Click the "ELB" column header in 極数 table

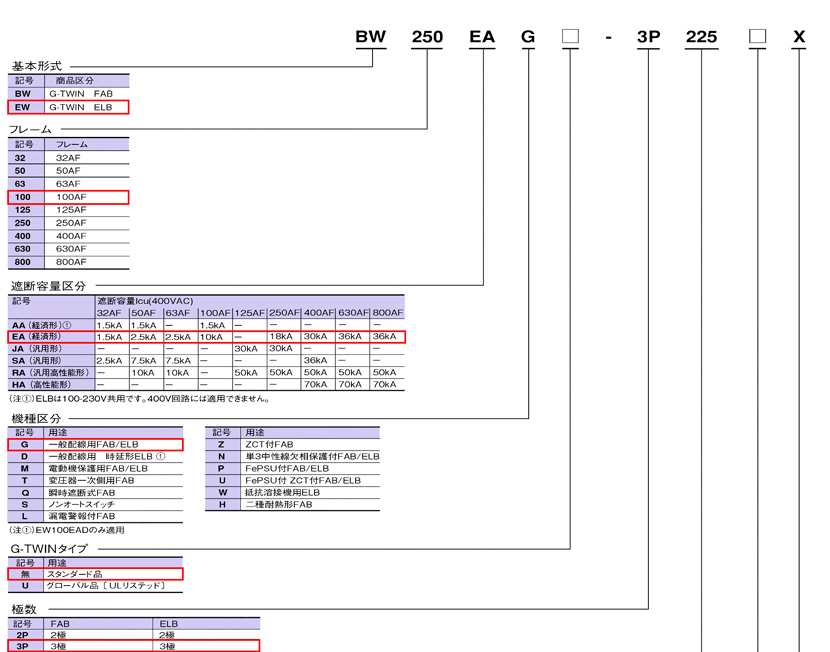169,624
